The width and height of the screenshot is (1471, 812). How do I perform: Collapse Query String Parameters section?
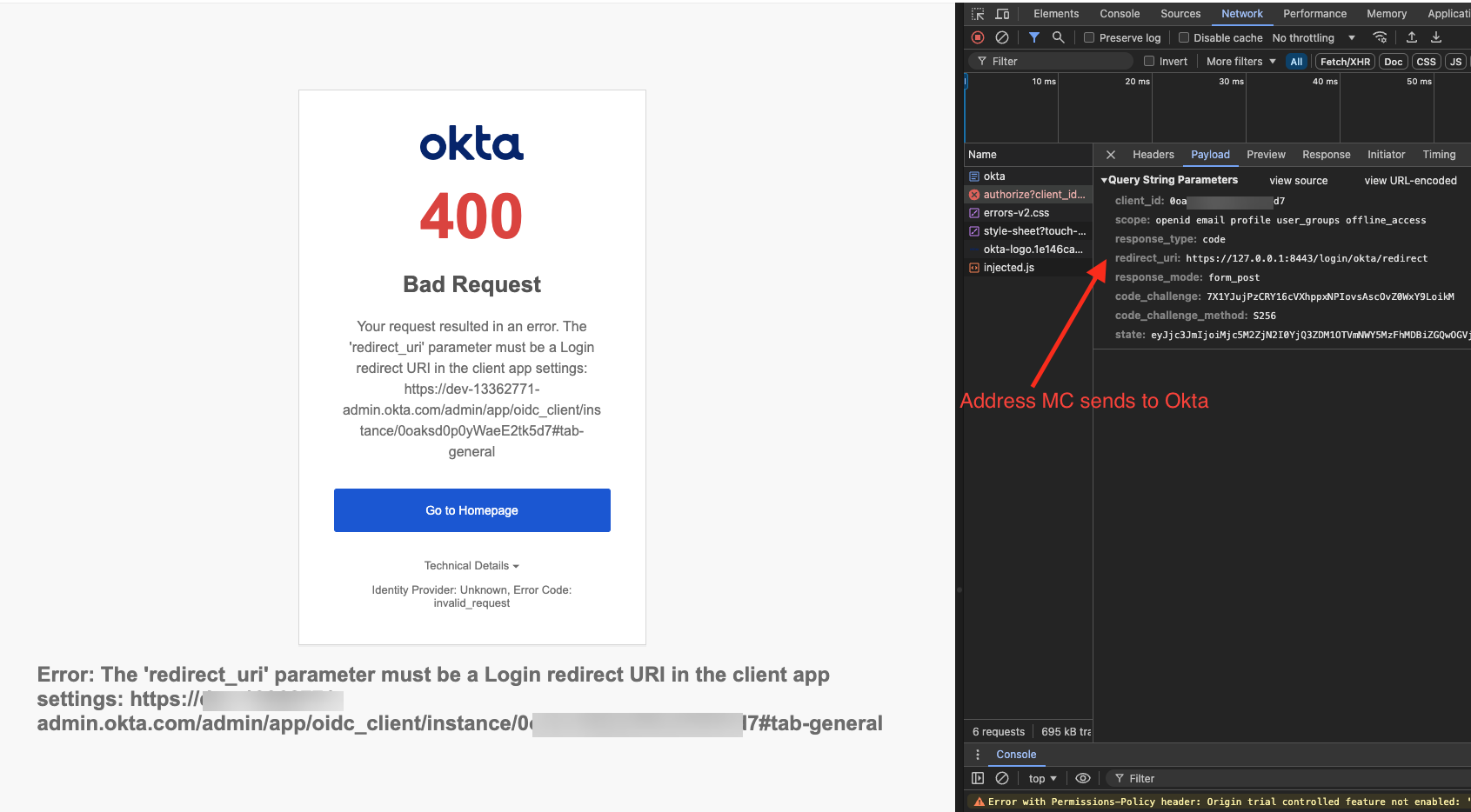(1105, 180)
